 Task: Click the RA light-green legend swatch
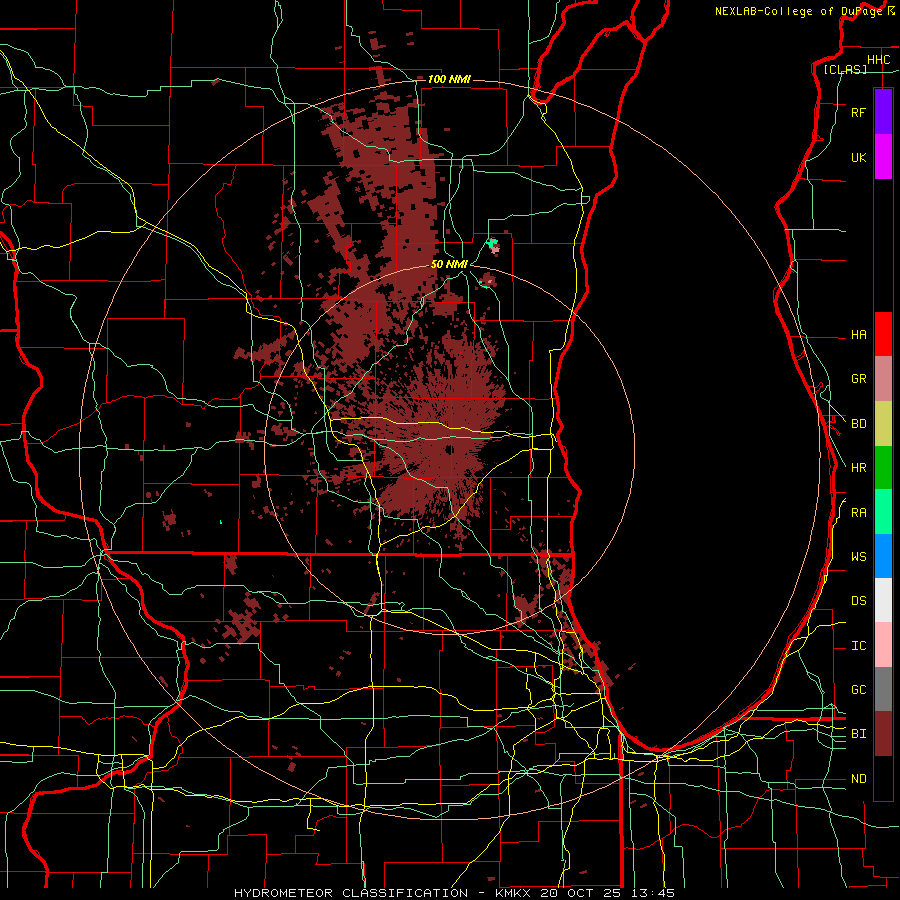(x=883, y=512)
